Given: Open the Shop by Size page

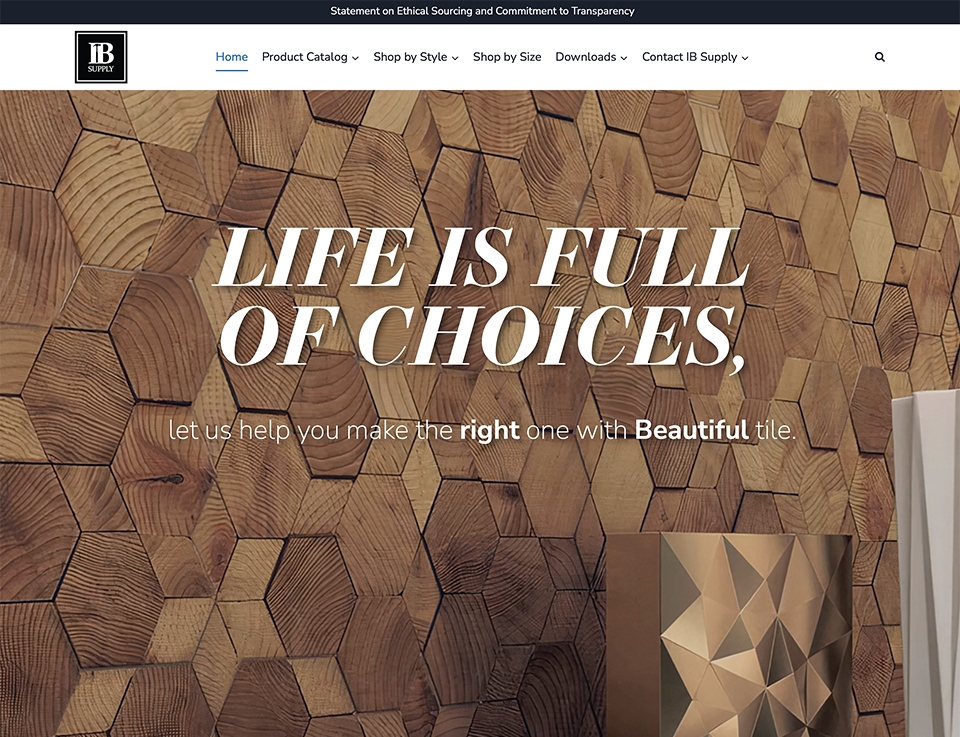Looking at the screenshot, I should tap(507, 57).
